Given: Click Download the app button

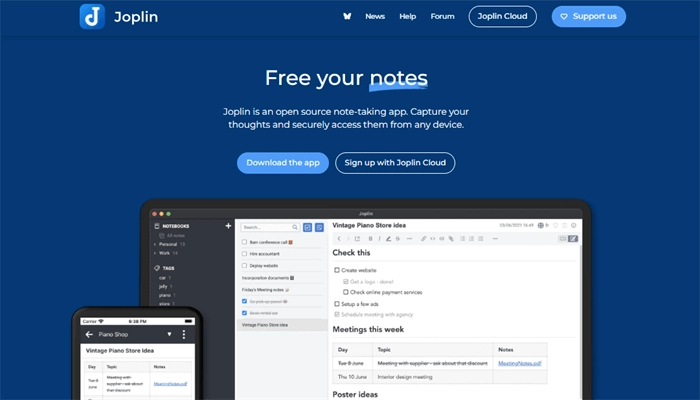Looking at the screenshot, I should tap(283, 163).
